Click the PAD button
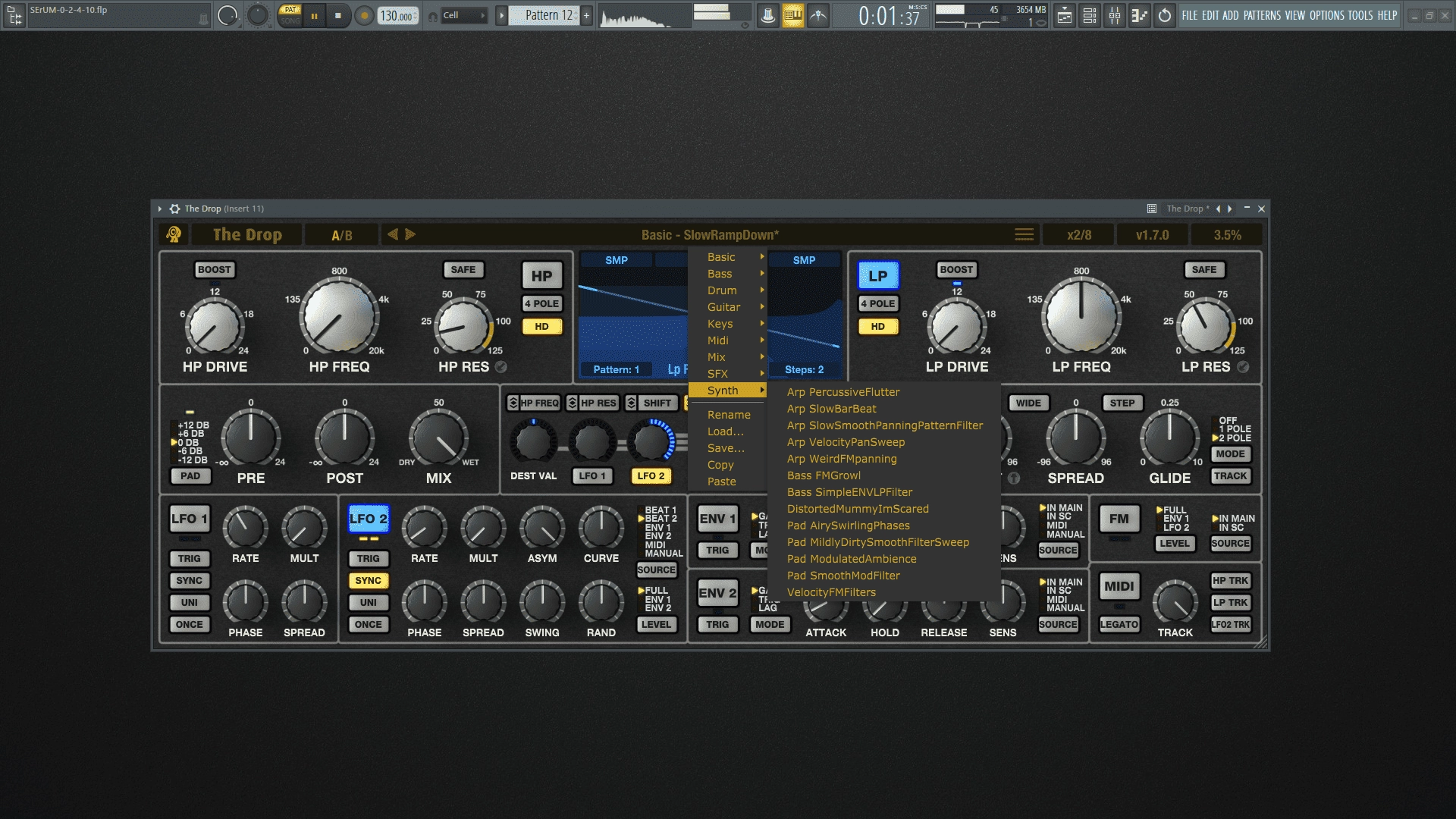 [190, 476]
